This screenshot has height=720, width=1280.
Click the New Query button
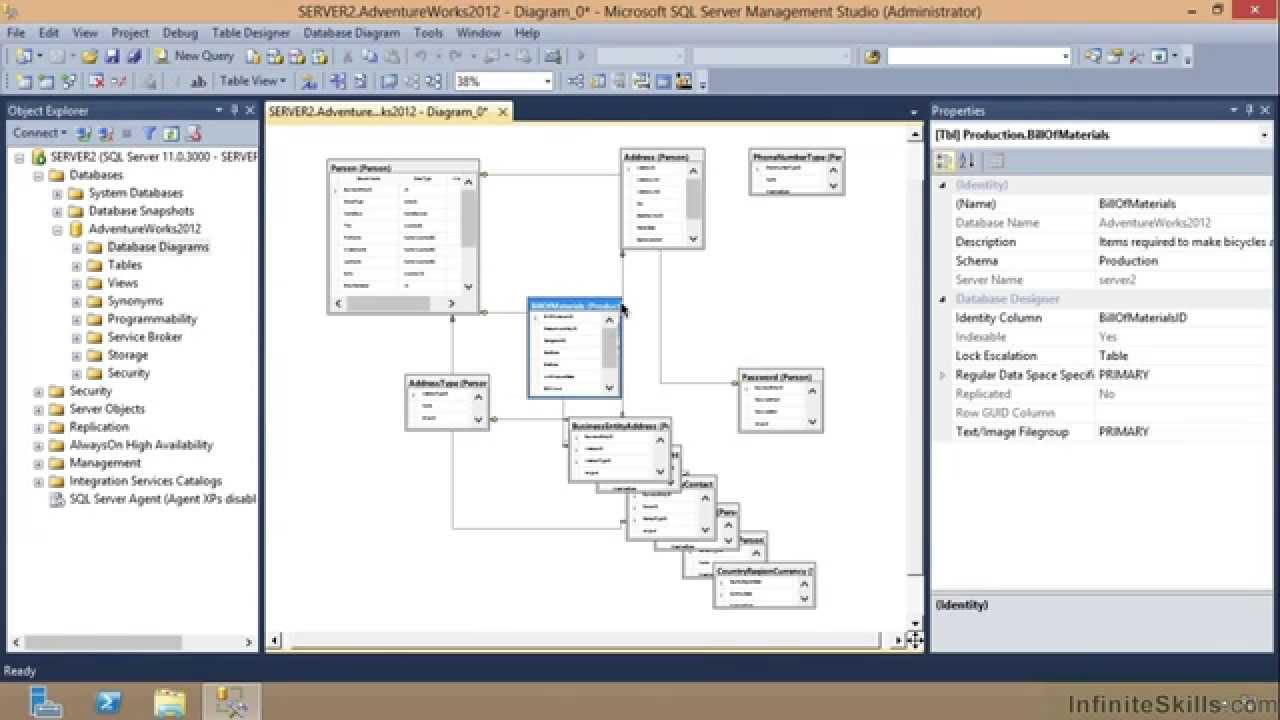tap(195, 56)
